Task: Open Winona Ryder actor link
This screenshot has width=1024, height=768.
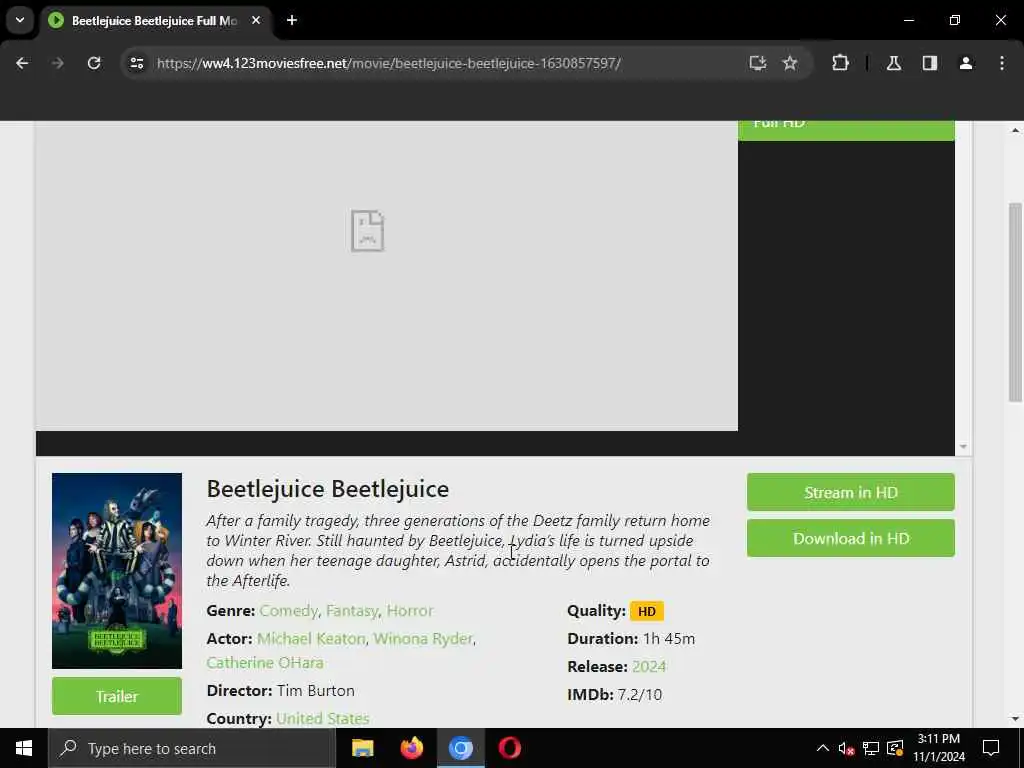Action: click(423, 638)
